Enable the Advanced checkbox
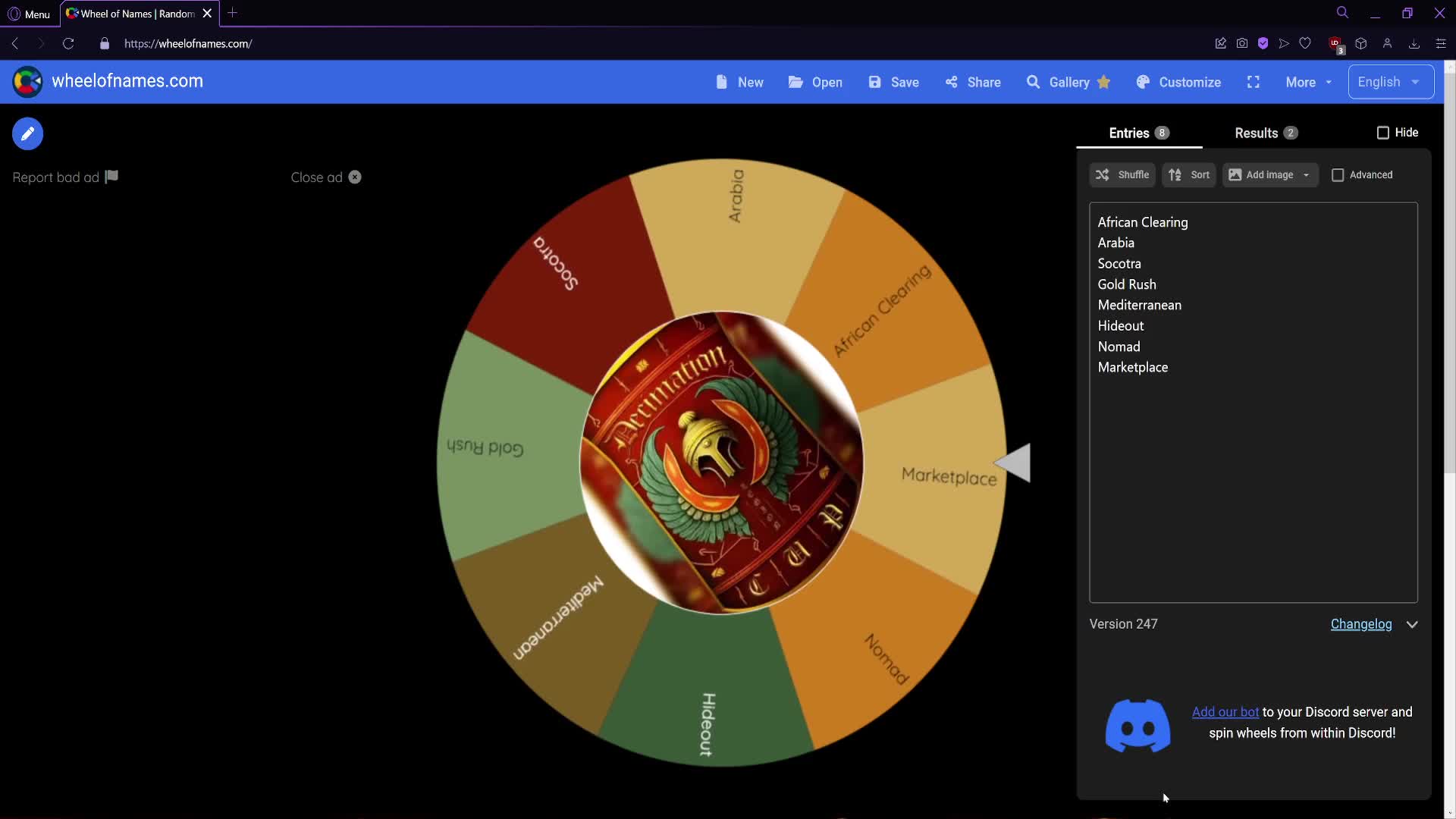 pyautogui.click(x=1338, y=175)
